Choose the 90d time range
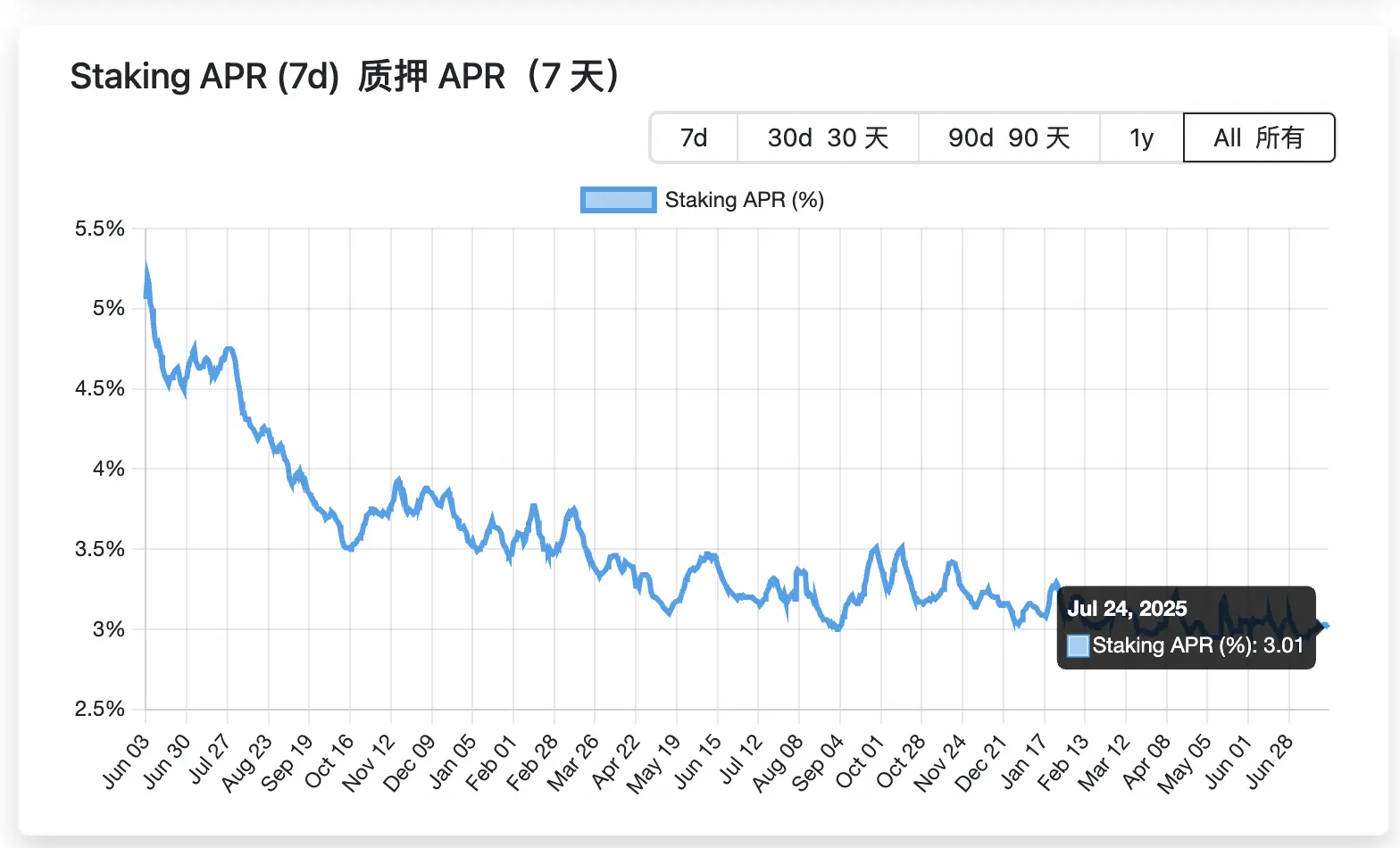This screenshot has height=848, width=1400. point(1009,137)
